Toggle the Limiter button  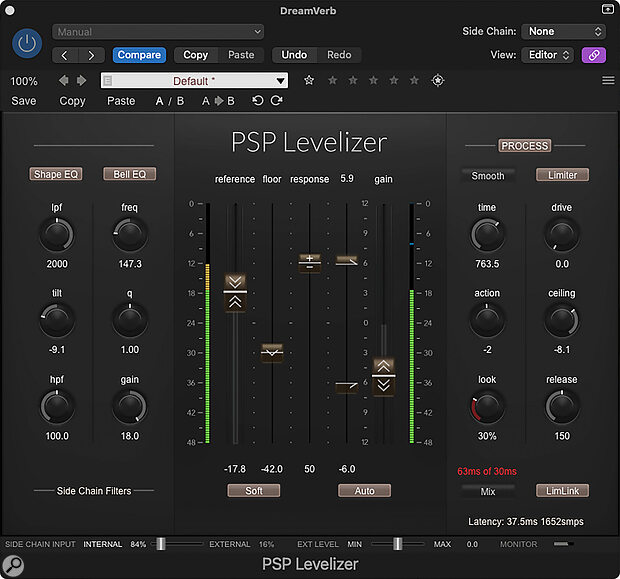click(x=562, y=175)
